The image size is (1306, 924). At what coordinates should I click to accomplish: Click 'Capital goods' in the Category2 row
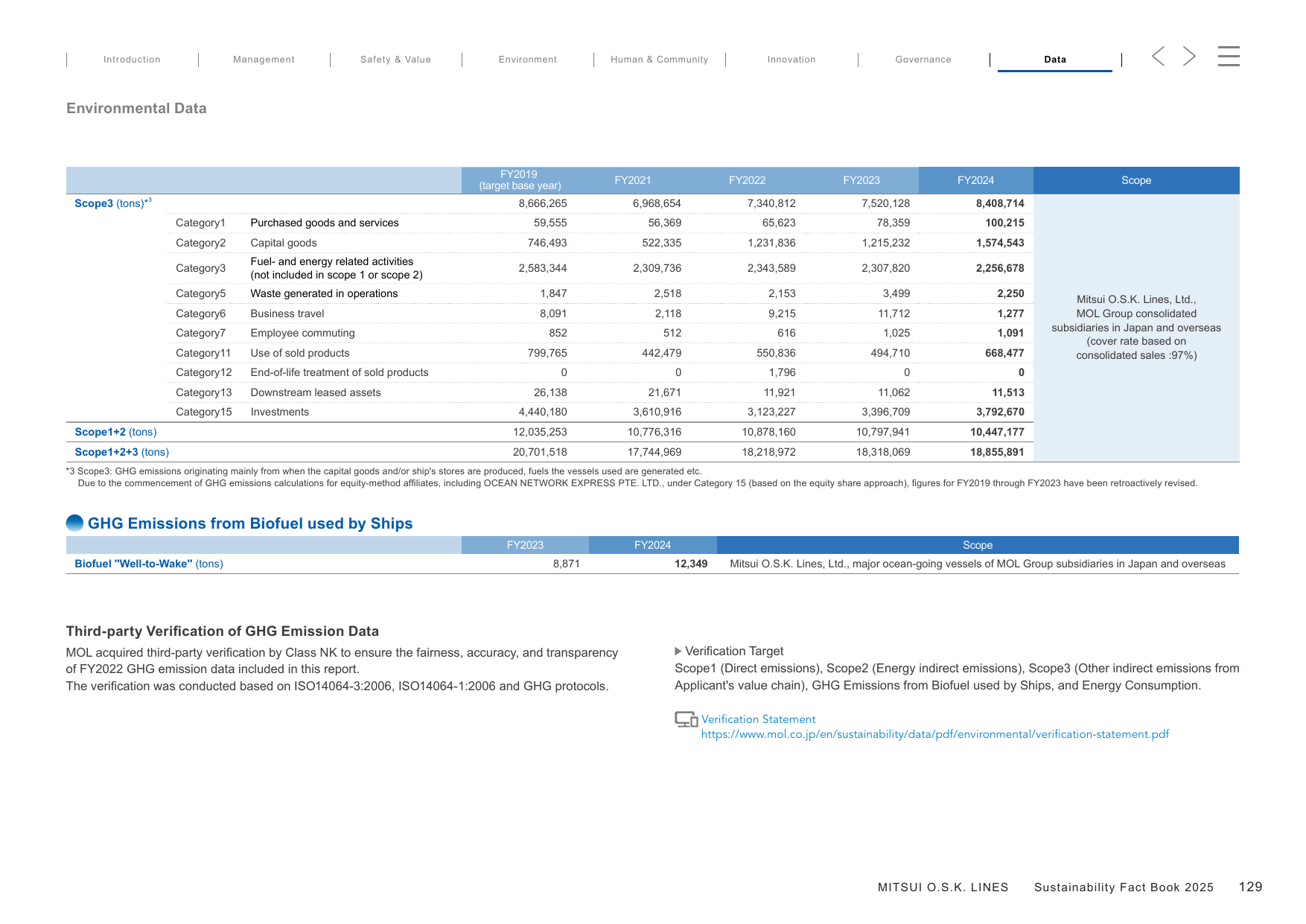[x=284, y=243]
